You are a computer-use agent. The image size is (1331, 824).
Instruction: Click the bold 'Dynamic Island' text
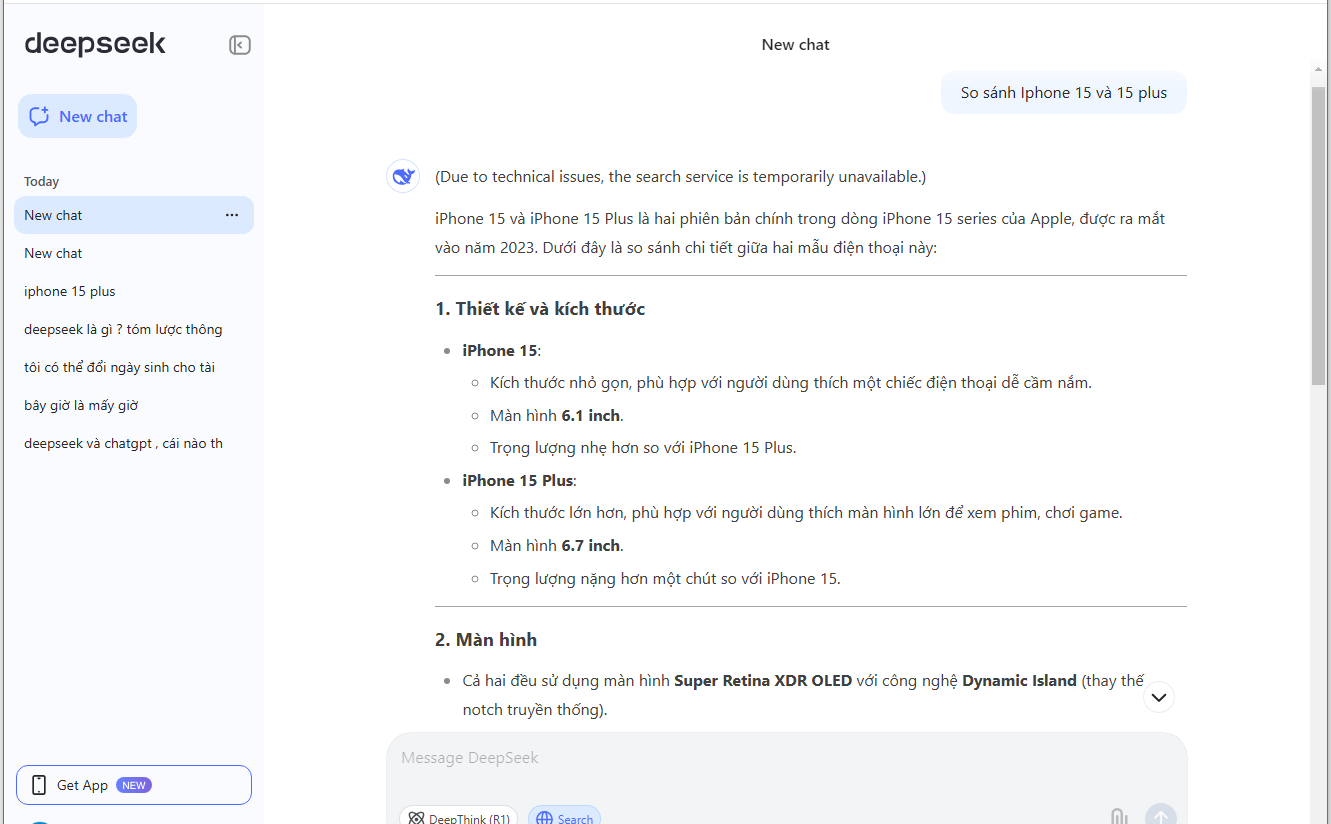1020,680
